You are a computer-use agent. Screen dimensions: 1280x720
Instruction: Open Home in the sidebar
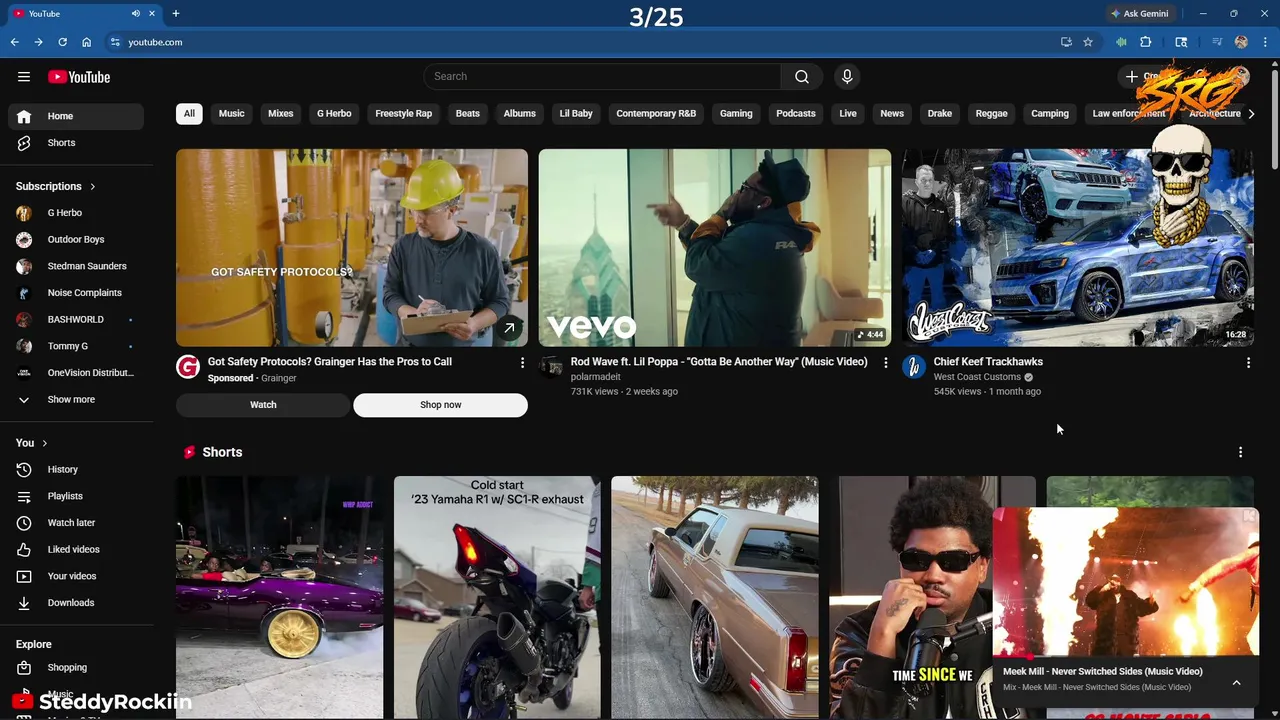(76, 116)
